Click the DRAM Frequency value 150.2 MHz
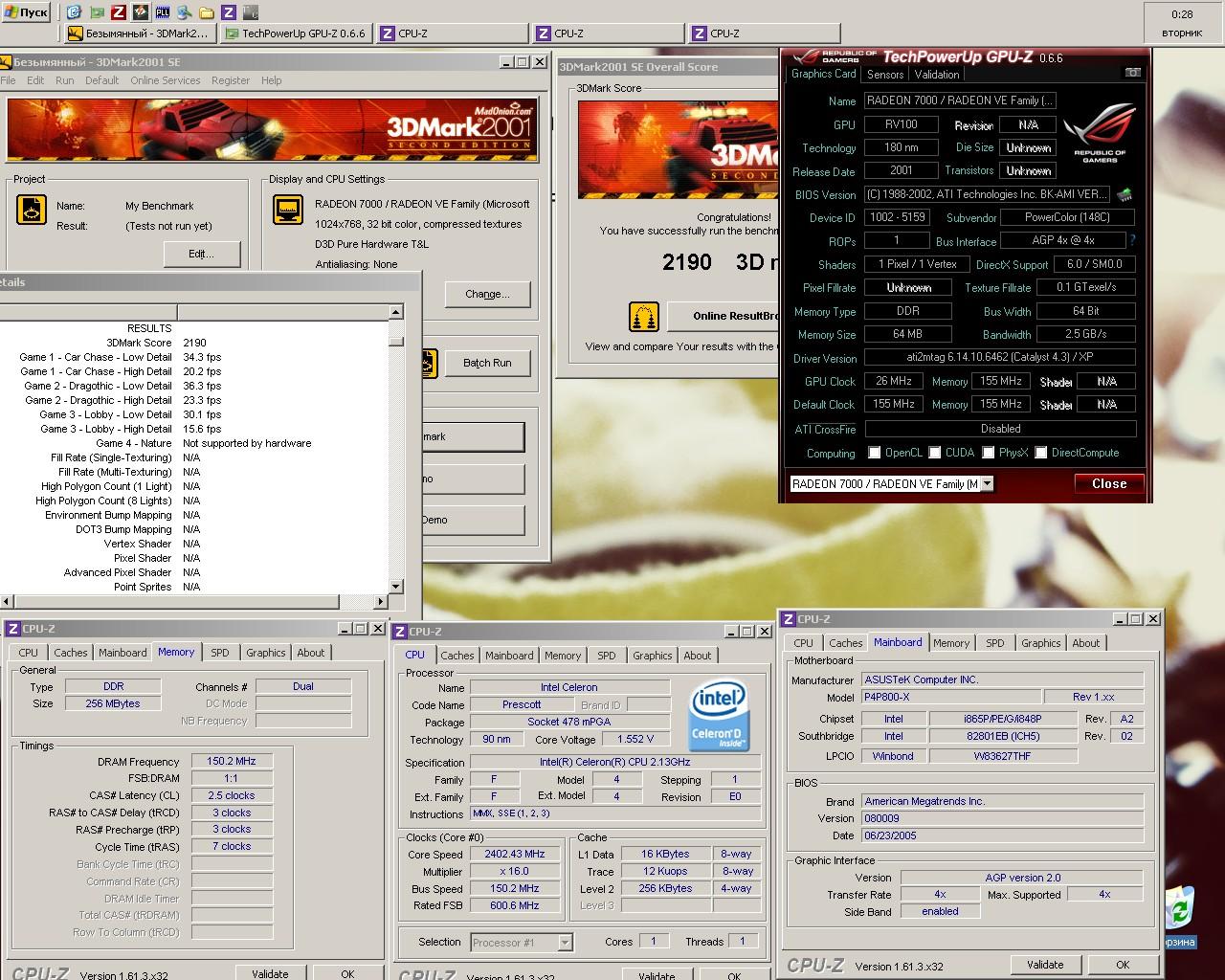The image size is (1225, 980). click(232, 762)
